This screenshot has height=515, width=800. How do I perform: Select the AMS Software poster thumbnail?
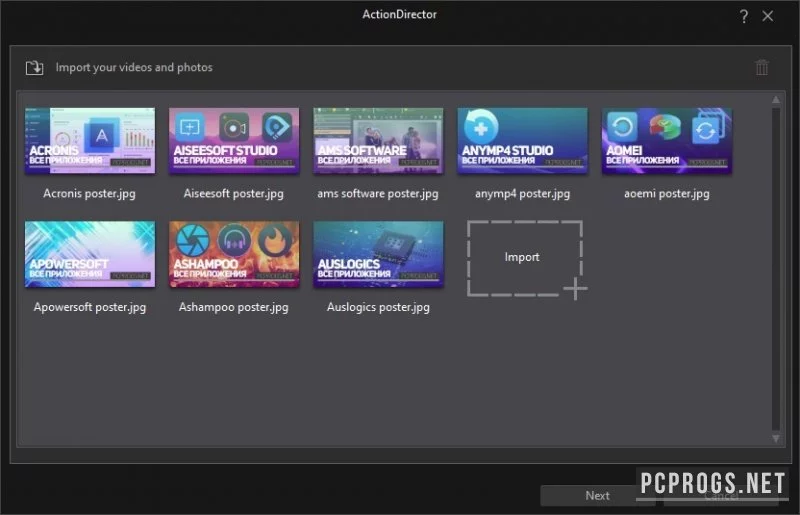point(378,141)
